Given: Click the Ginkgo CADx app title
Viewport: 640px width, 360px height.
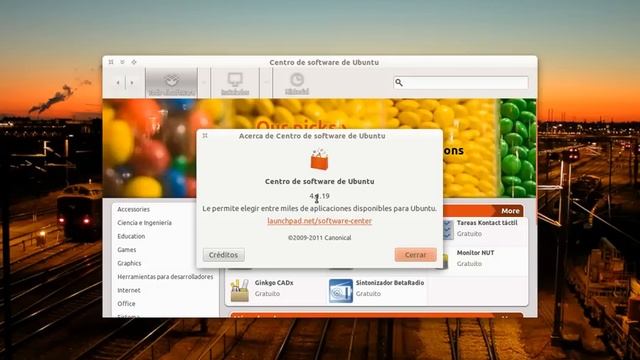Looking at the screenshot, I should pos(274,282).
